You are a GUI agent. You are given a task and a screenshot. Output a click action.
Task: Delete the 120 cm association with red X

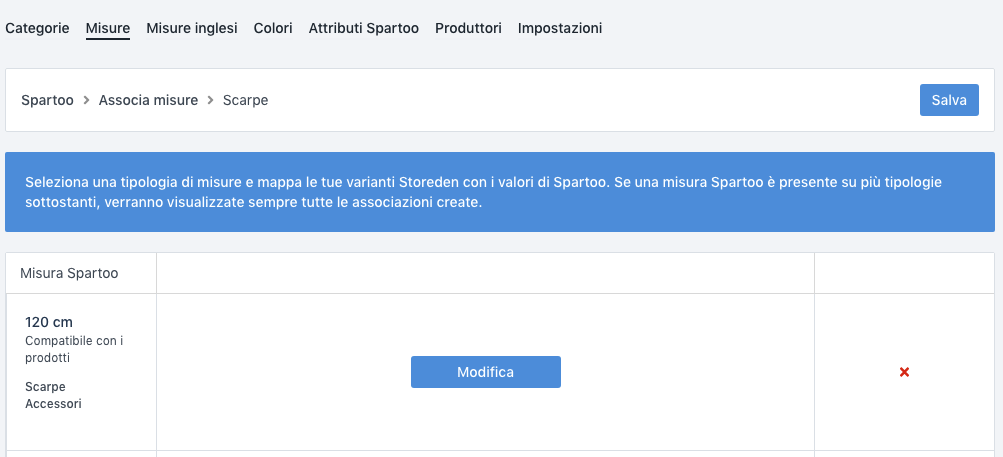[904, 372]
